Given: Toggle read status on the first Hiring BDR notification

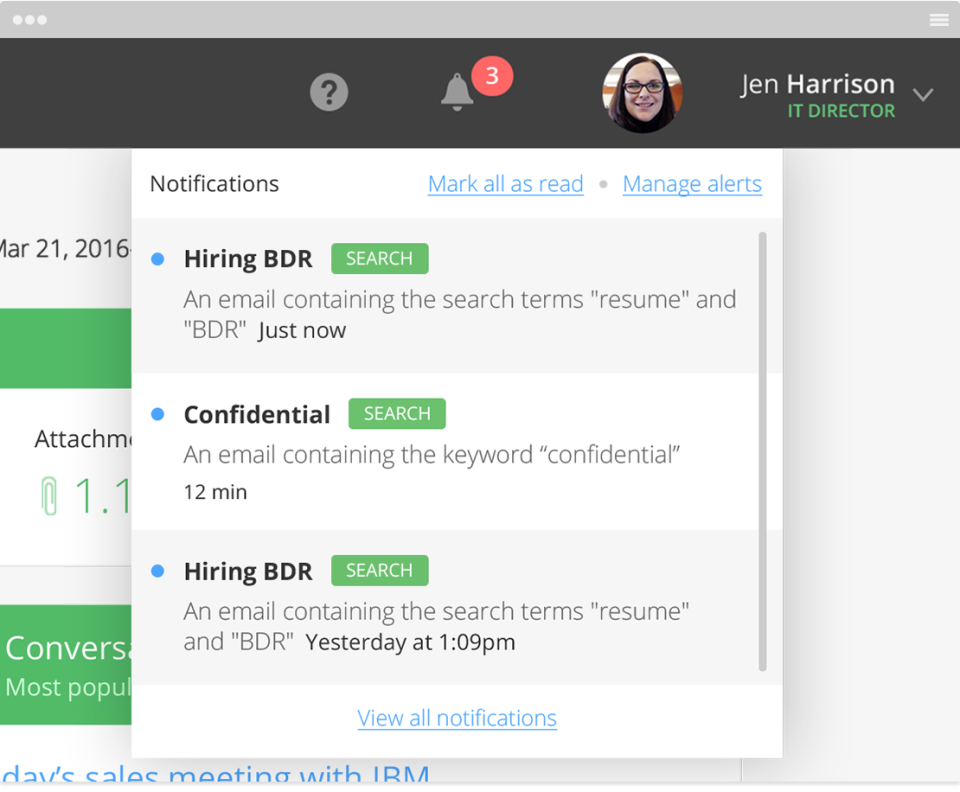Looking at the screenshot, I should (157, 258).
